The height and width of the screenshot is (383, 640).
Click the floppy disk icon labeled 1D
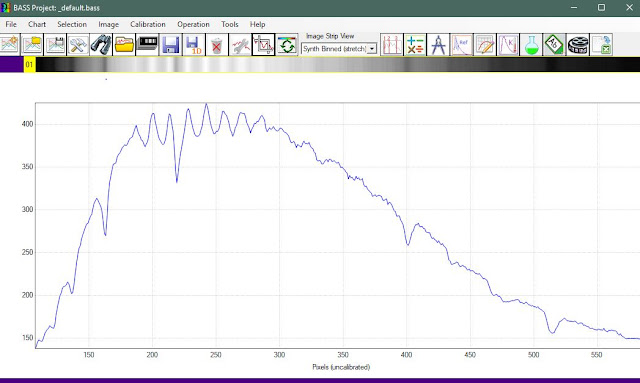pyautogui.click(x=193, y=45)
